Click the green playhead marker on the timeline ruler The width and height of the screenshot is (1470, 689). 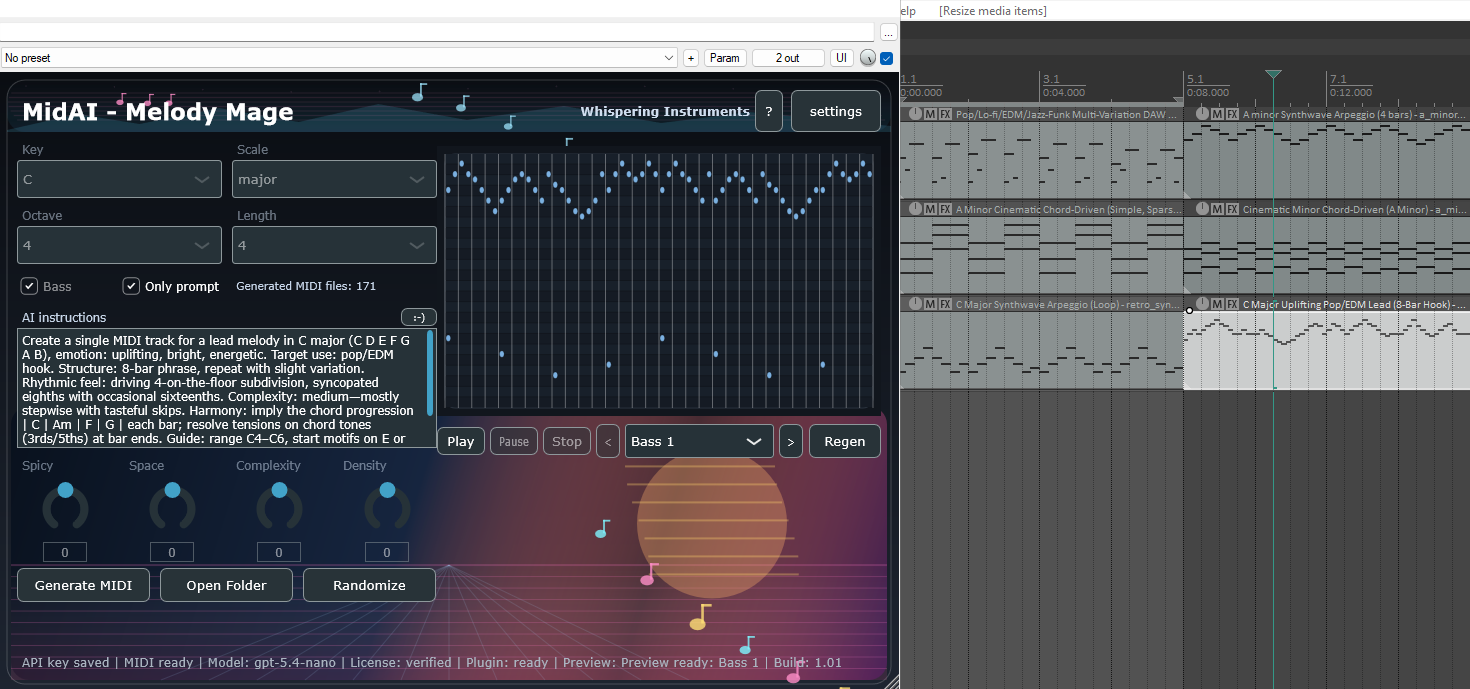(1273, 75)
